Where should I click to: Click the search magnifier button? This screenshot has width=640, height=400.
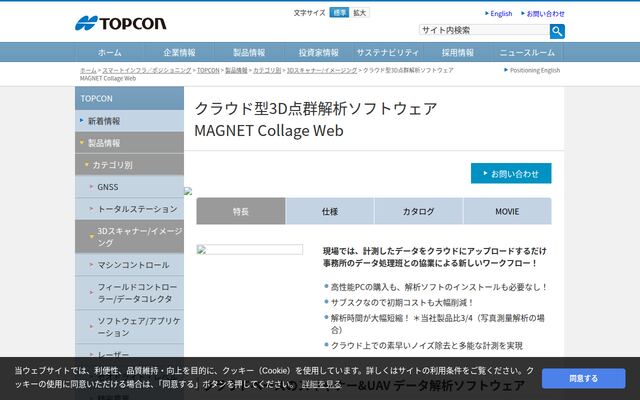[557, 31]
